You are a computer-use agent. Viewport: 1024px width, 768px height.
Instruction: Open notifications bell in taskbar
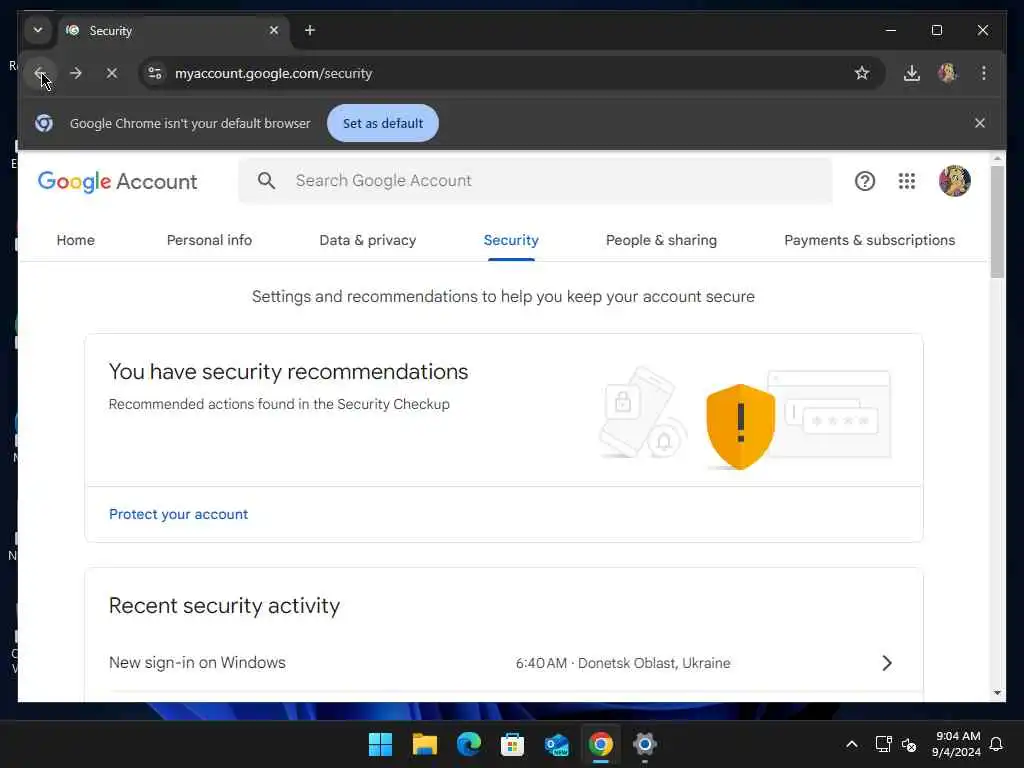(996, 744)
